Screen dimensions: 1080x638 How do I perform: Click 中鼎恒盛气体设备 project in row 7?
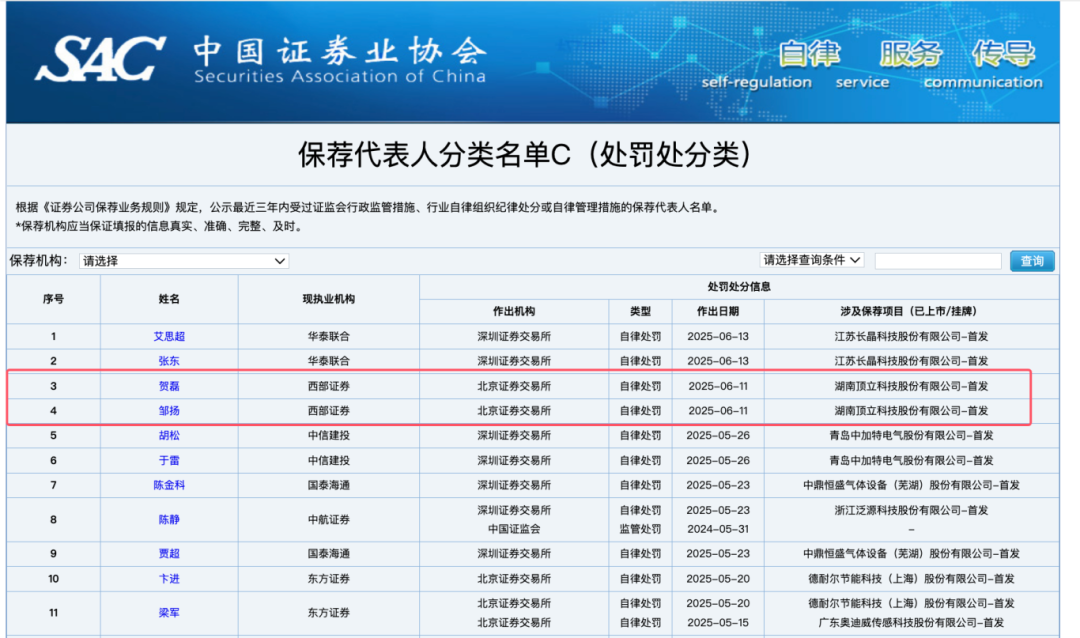coord(911,485)
